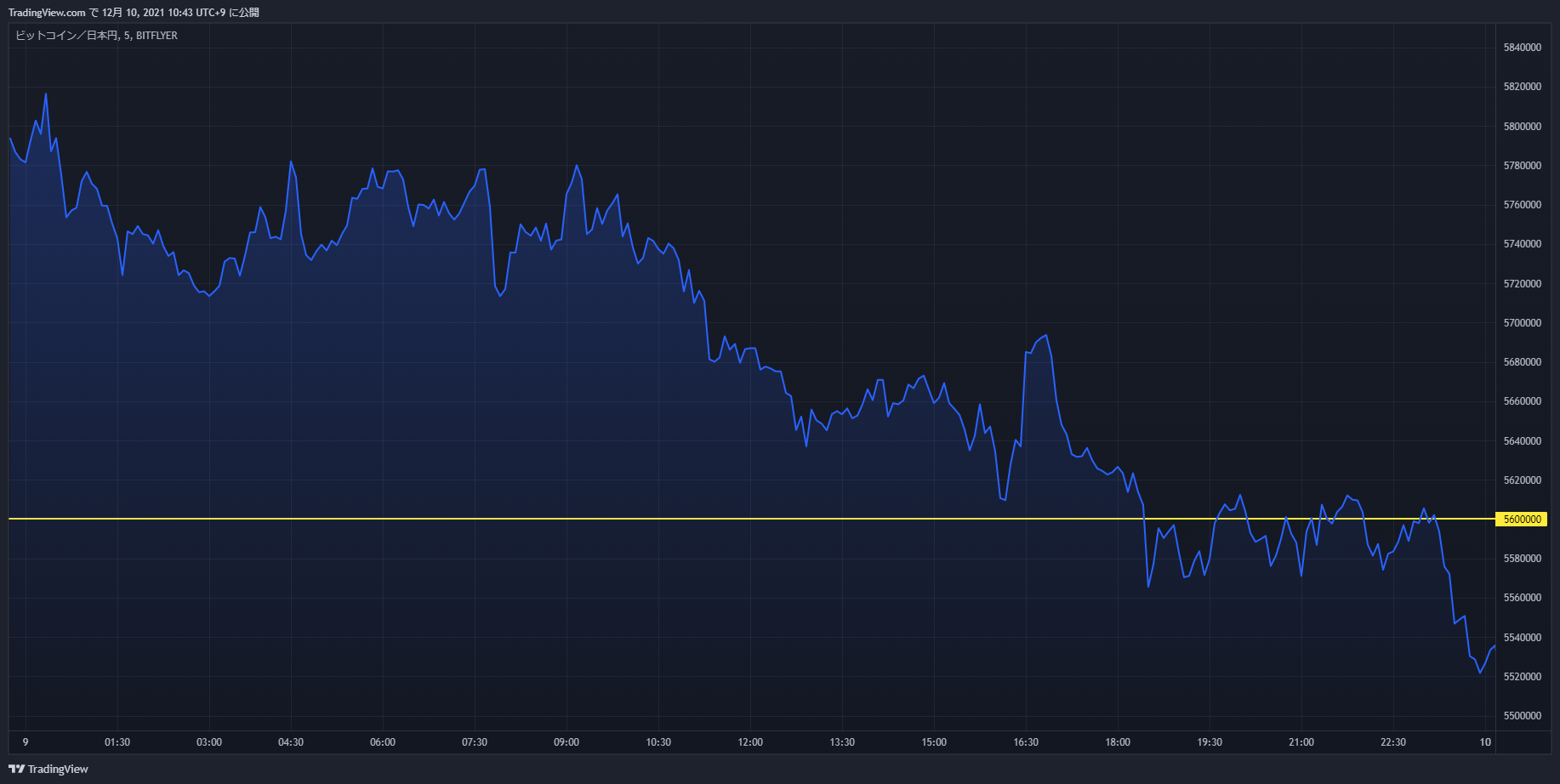Click the 5680000 price axis label
Viewport: 1560px width, 784px height.
pyautogui.click(x=1523, y=362)
